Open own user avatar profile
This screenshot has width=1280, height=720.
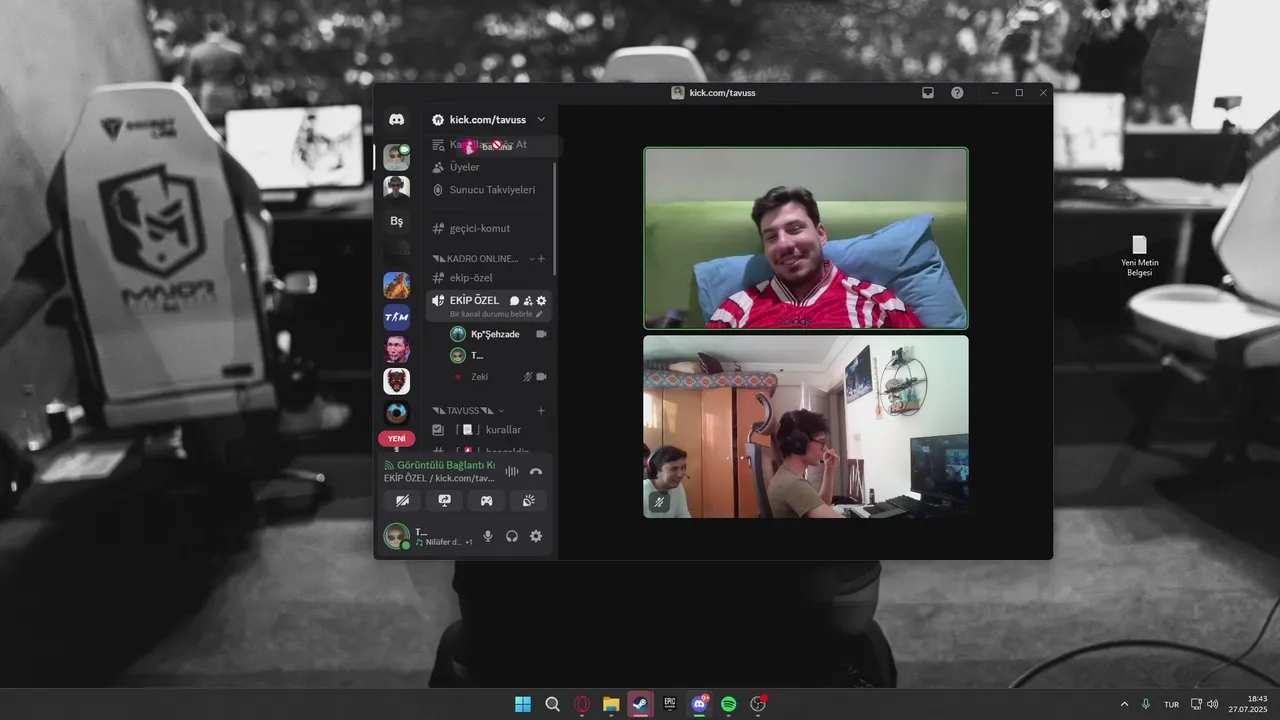click(x=396, y=536)
